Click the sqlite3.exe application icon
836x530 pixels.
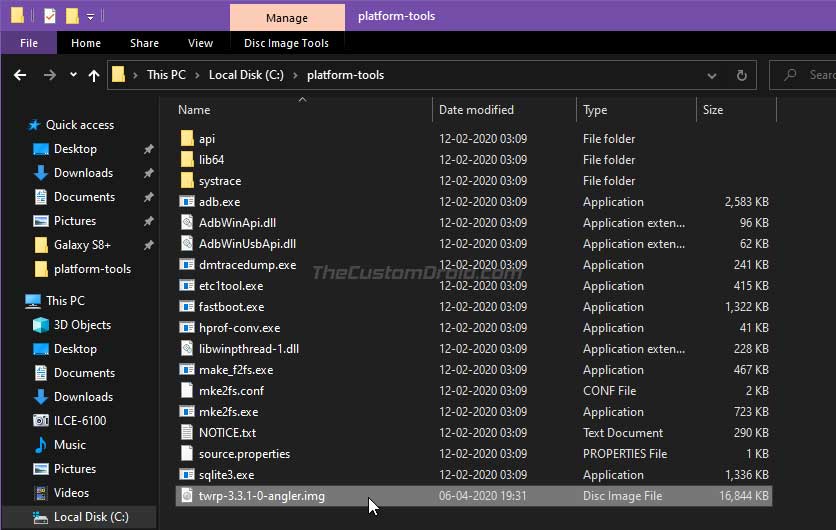[x=187, y=475]
